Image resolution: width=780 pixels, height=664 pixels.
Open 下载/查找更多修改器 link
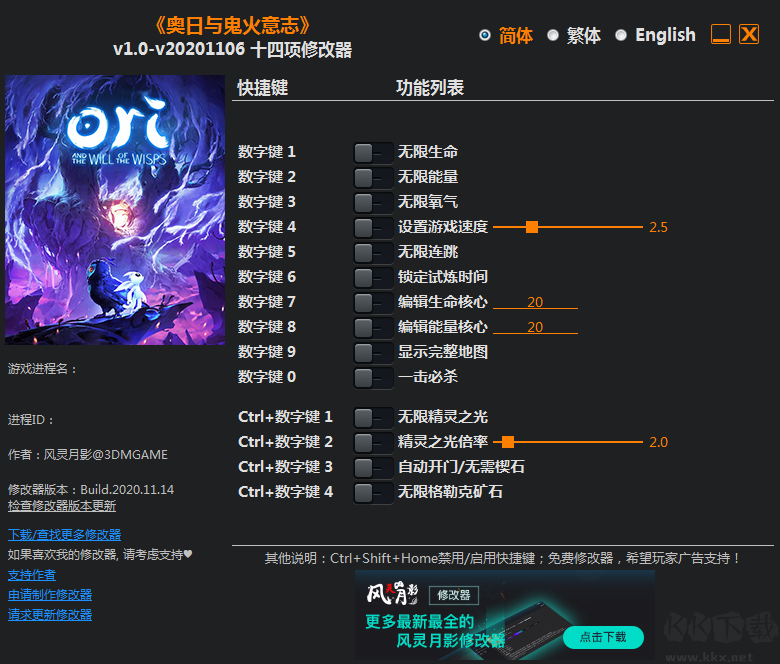click(x=64, y=535)
